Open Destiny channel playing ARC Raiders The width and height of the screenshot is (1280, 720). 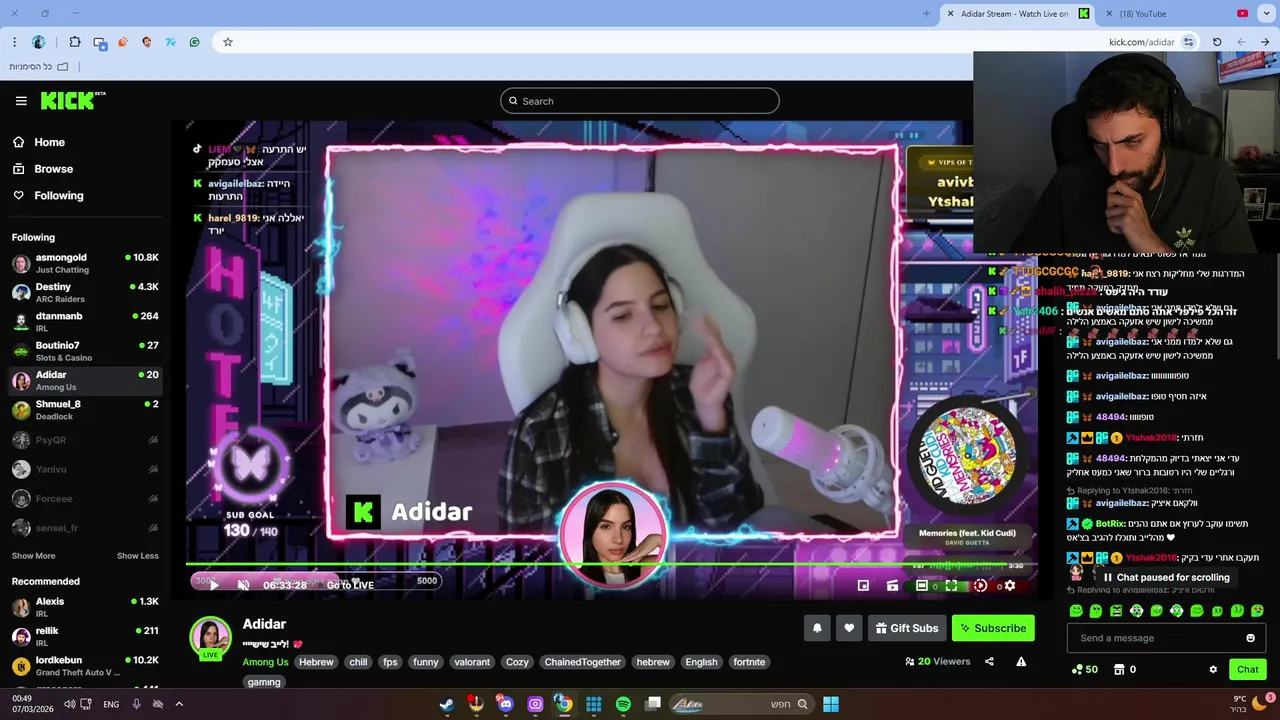pyautogui.click(x=85, y=292)
